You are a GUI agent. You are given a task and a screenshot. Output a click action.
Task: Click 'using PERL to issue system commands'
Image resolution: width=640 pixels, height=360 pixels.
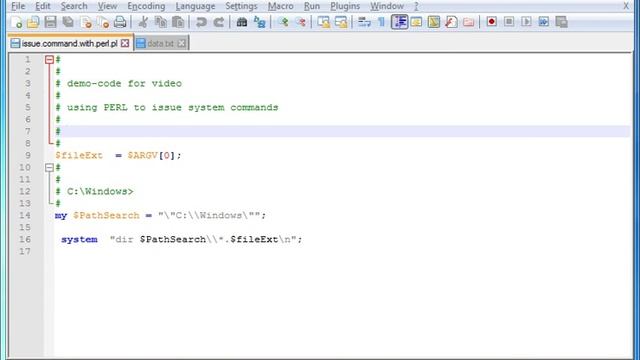(173, 108)
